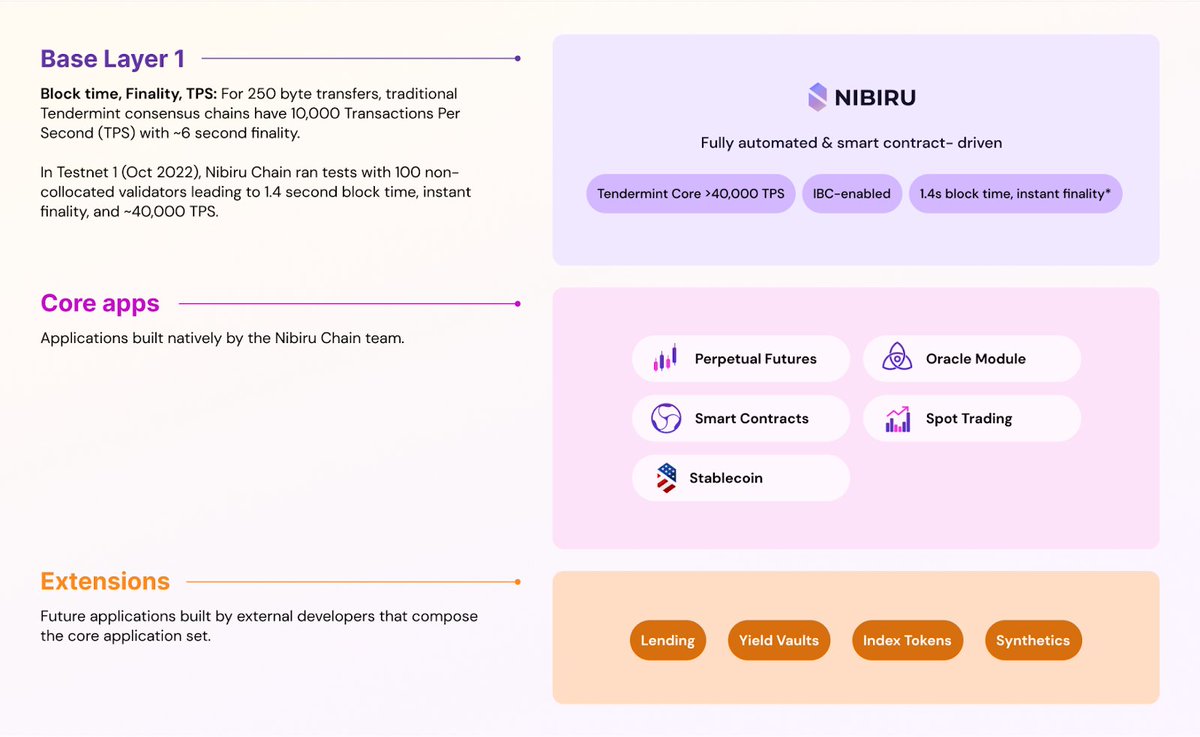The image size is (1200, 737).
Task: Click the Spot Trading chart icon
Action: (898, 419)
